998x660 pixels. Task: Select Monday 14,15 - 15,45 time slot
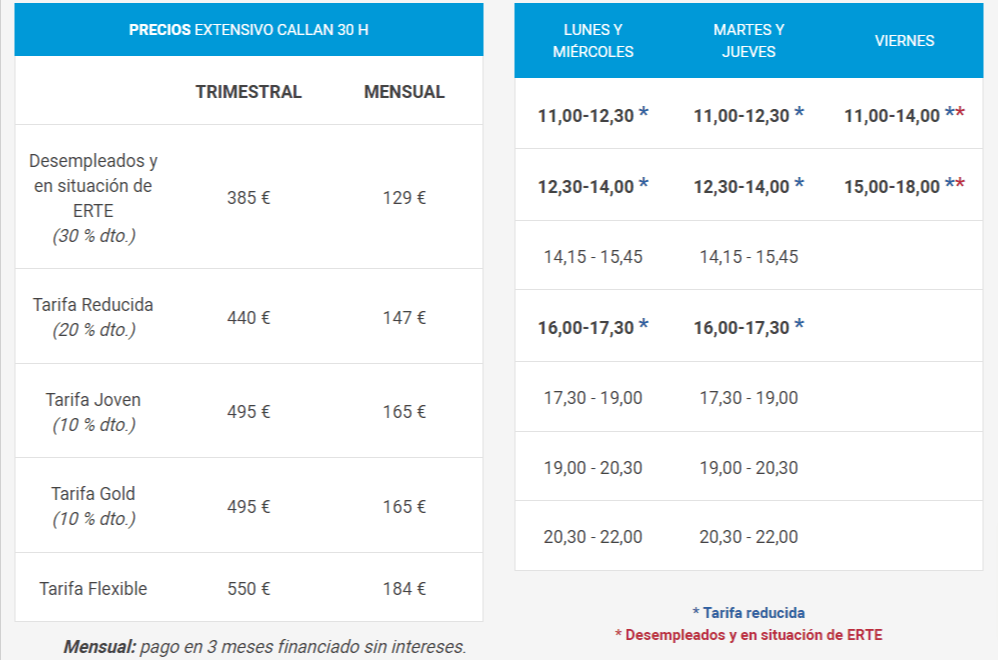pos(593,256)
